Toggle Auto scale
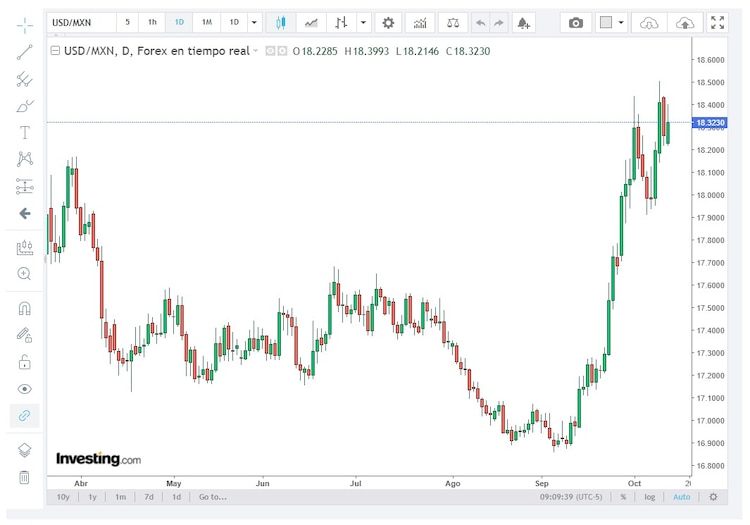750x525 pixels. [682, 497]
